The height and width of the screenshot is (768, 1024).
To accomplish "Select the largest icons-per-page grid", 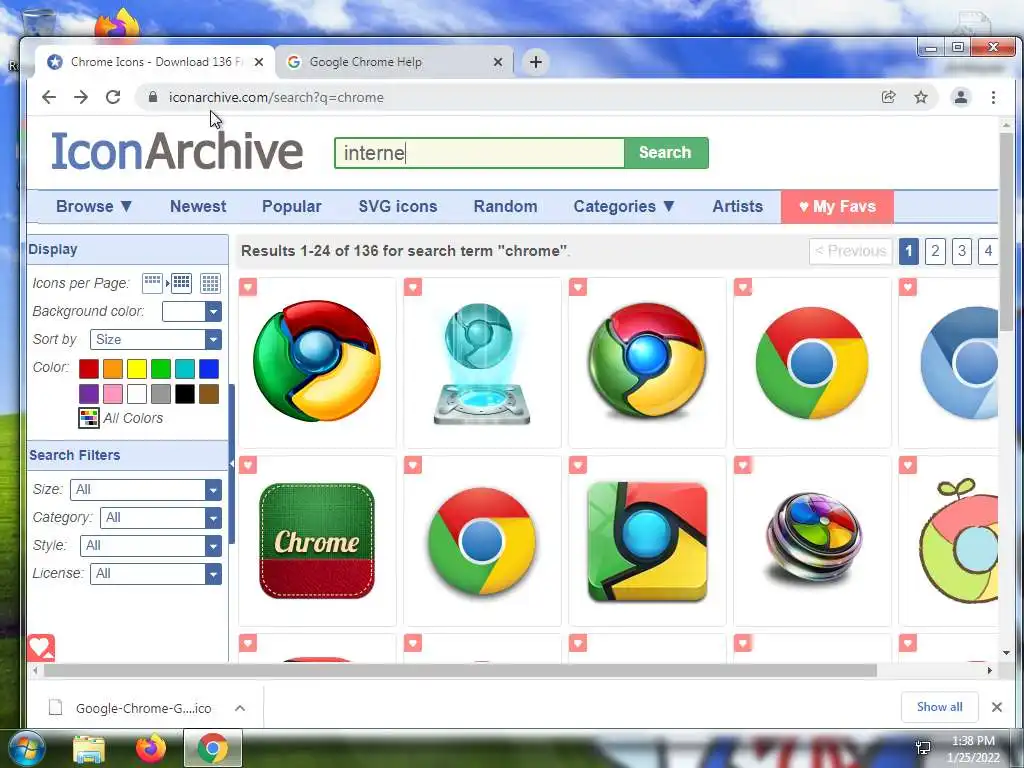I will (210, 283).
